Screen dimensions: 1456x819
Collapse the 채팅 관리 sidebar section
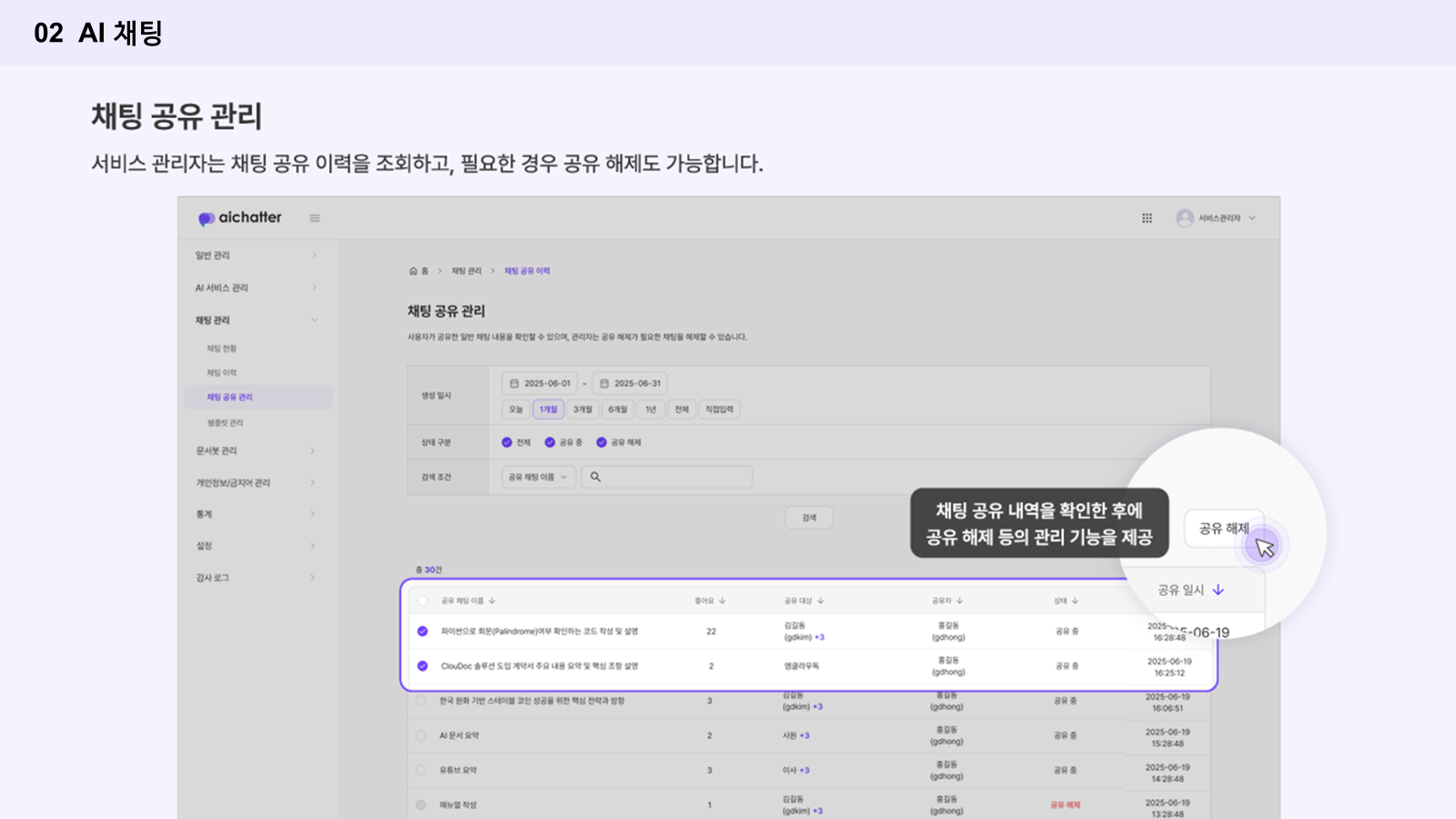coord(315,320)
